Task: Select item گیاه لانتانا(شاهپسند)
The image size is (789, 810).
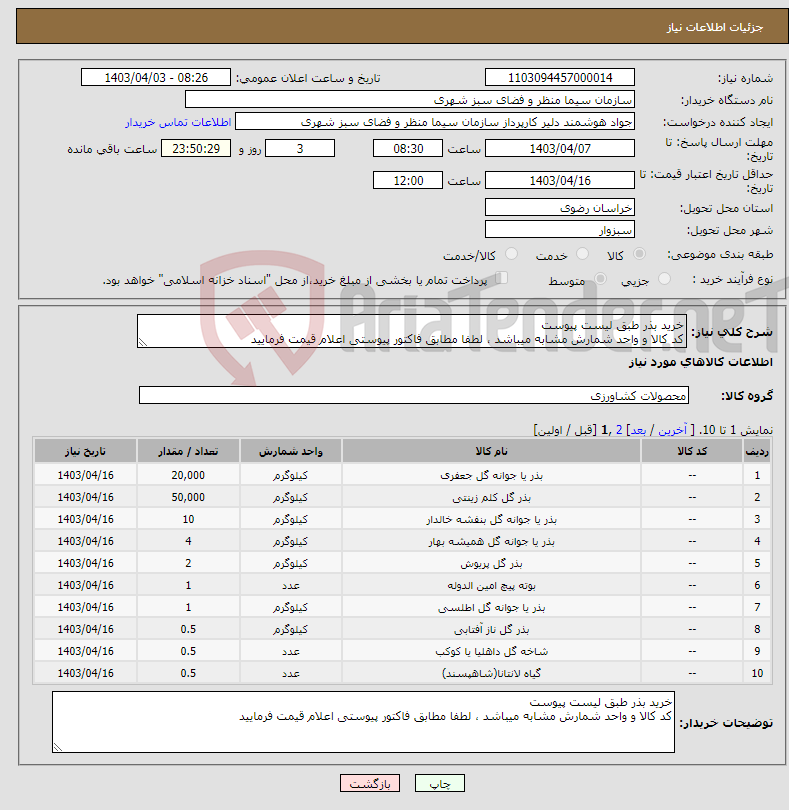Action: tap(491, 673)
